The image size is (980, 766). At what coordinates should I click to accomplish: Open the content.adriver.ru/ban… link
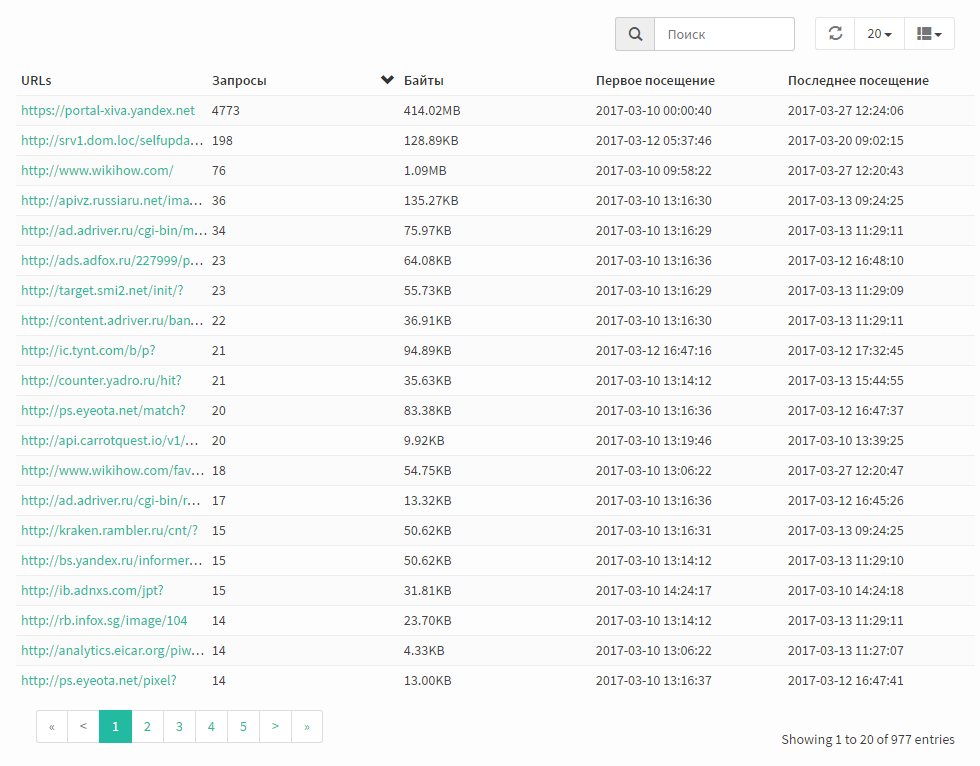[x=112, y=321]
